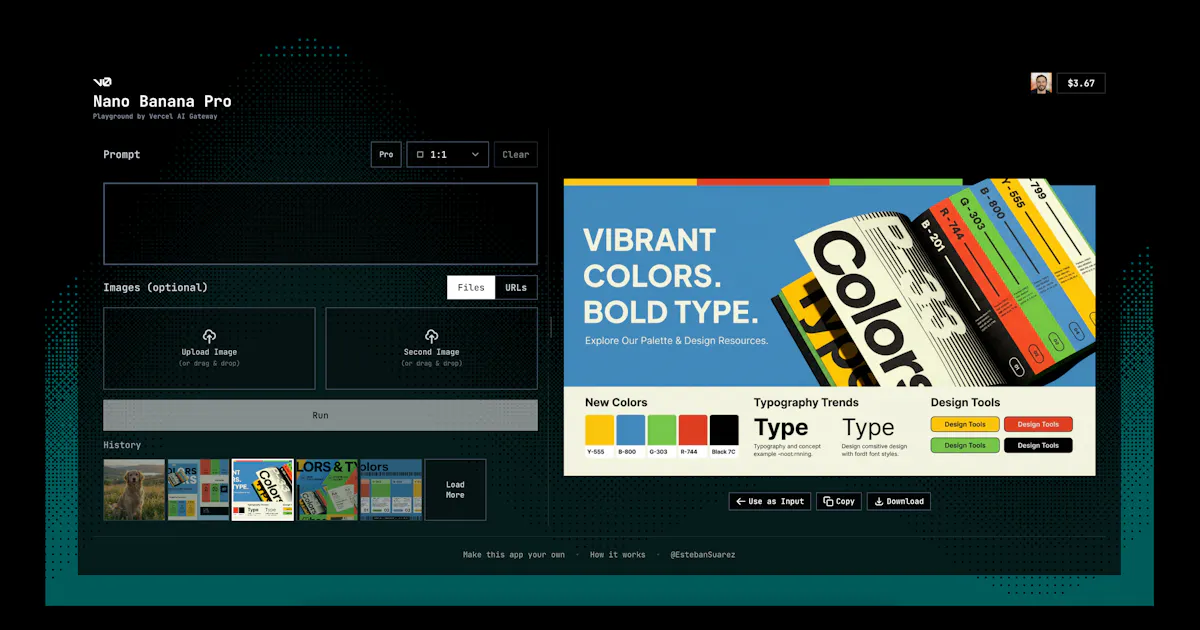Open the 'LORS & T' green history thumbnail

point(327,490)
